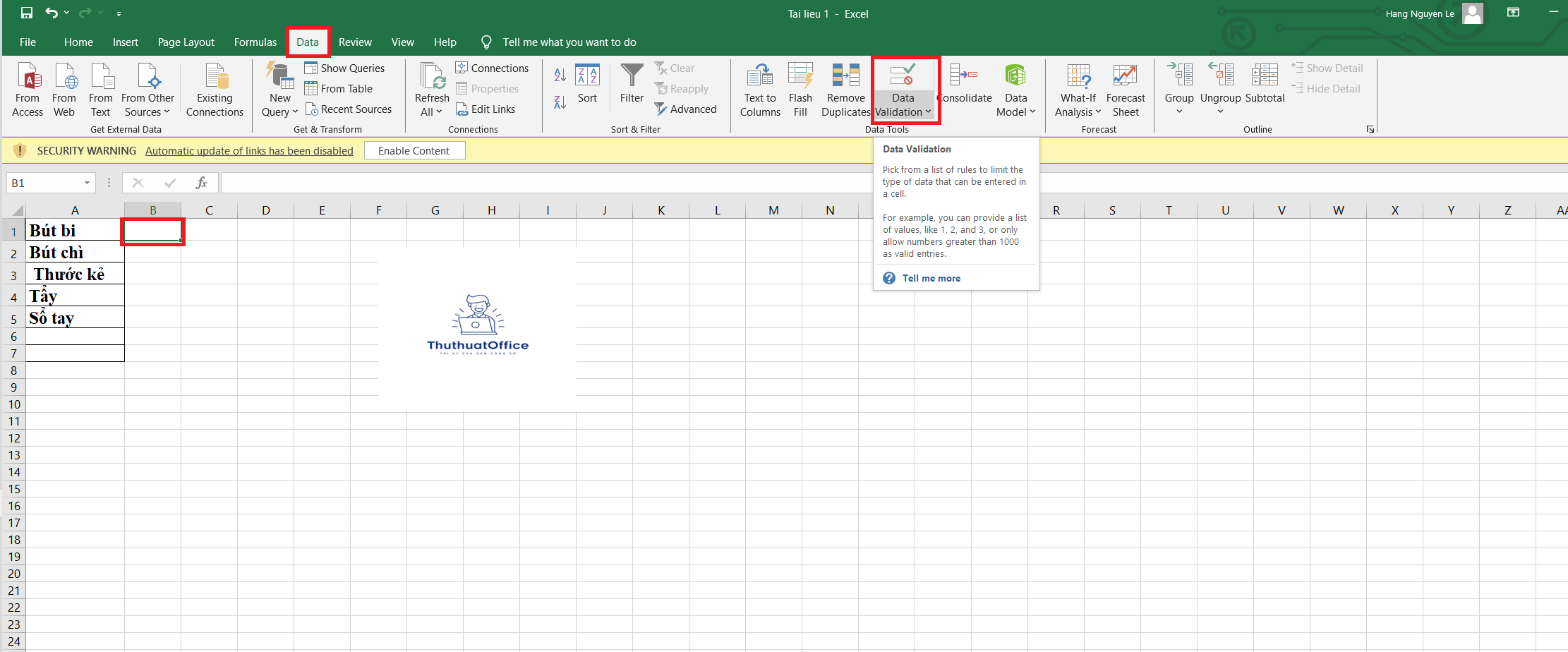Open the Data Validation dropdown arrow
The width and height of the screenshot is (1568, 652).
928,111
